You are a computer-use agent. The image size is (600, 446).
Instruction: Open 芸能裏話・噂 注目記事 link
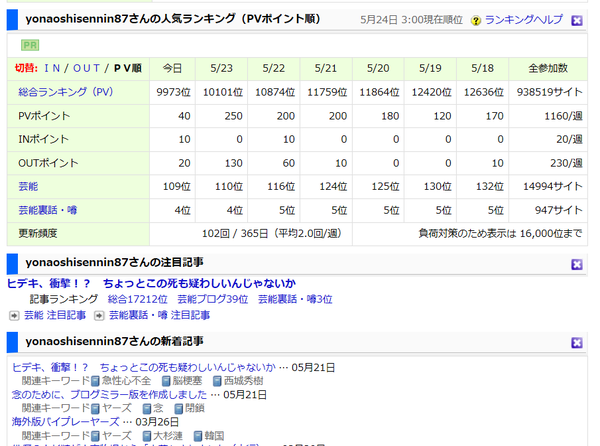[x=160, y=315]
